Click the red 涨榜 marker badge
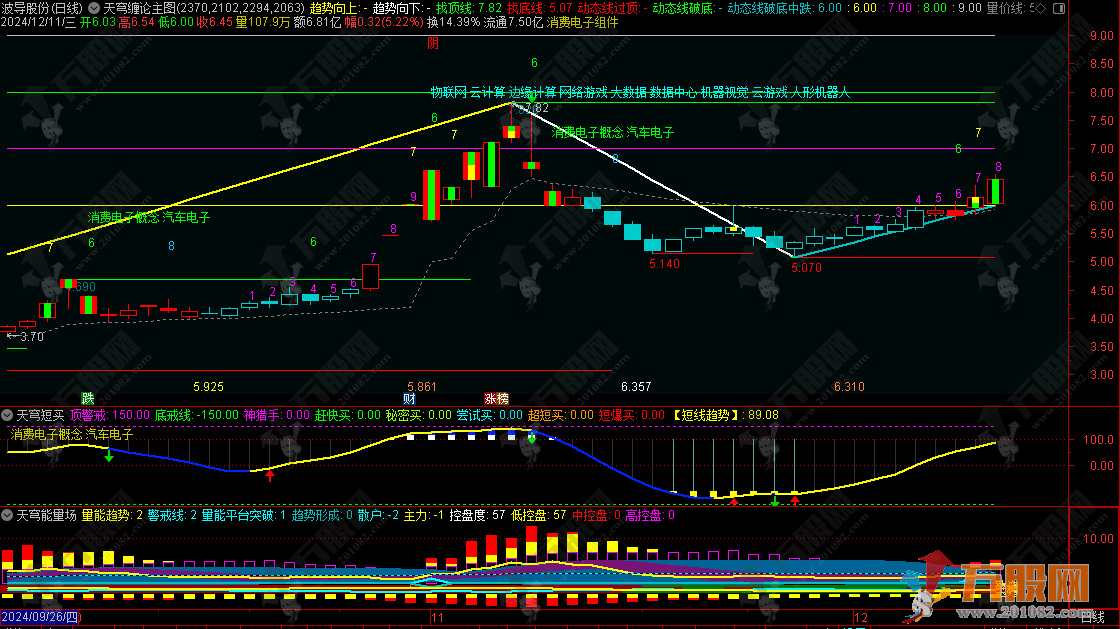Screen dimensions: 1120x629 [x=496, y=398]
